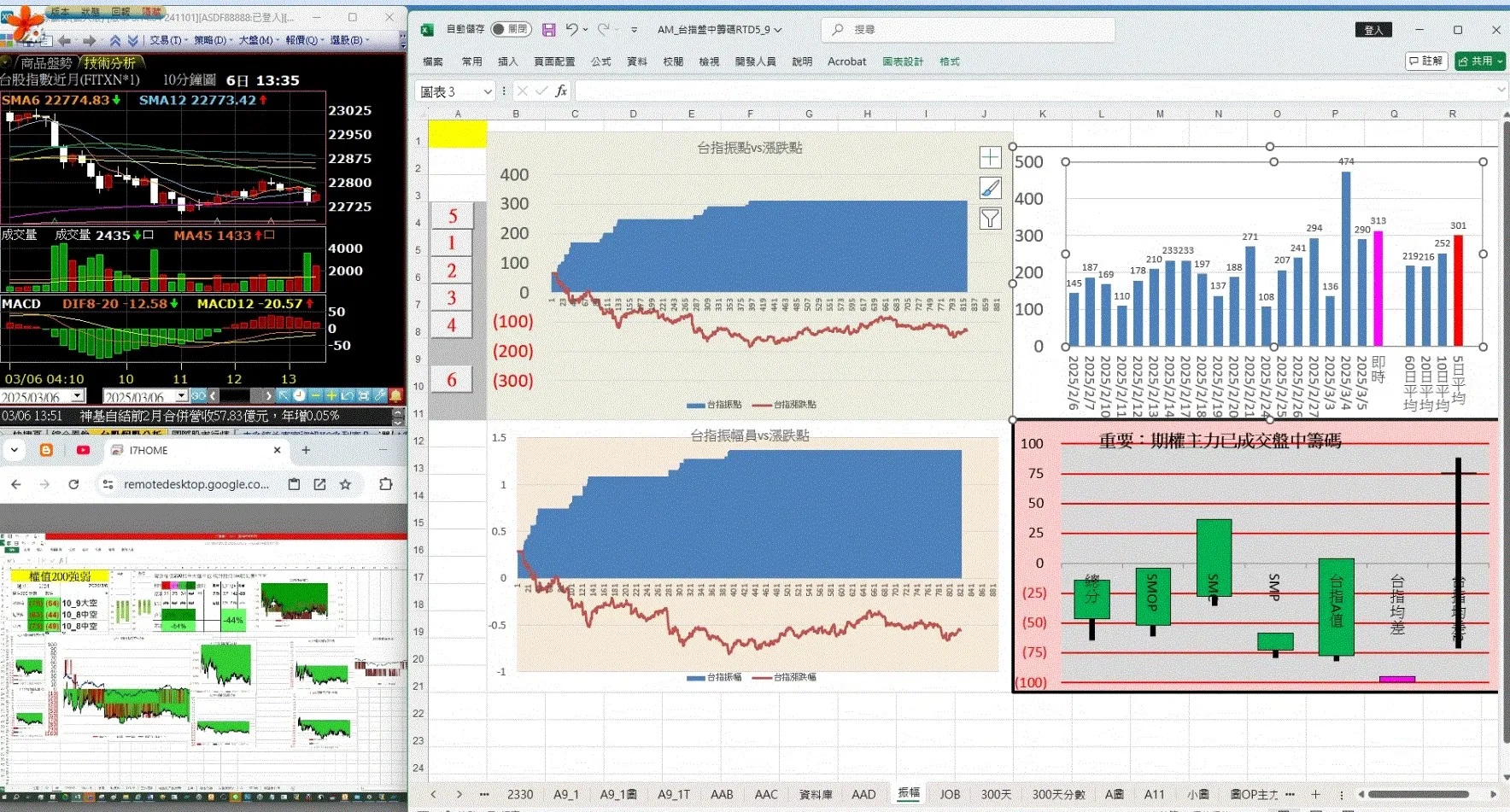Bookmark page with the star icon

pyautogui.click(x=345, y=484)
